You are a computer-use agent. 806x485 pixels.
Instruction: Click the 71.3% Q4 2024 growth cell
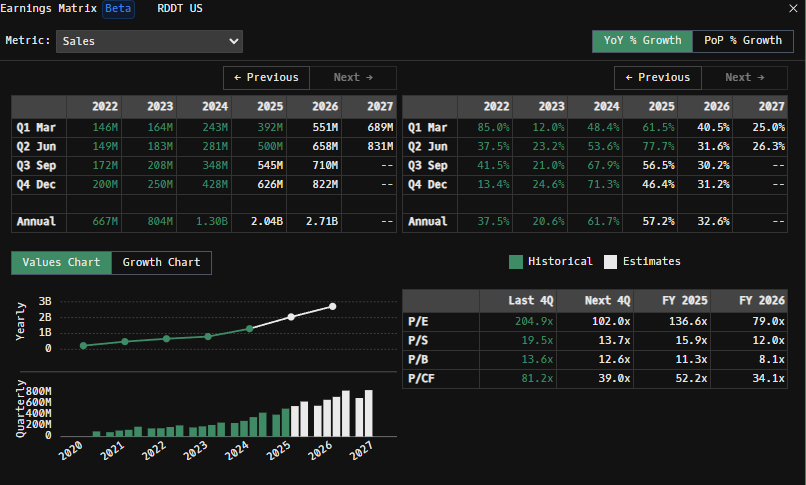pos(595,184)
